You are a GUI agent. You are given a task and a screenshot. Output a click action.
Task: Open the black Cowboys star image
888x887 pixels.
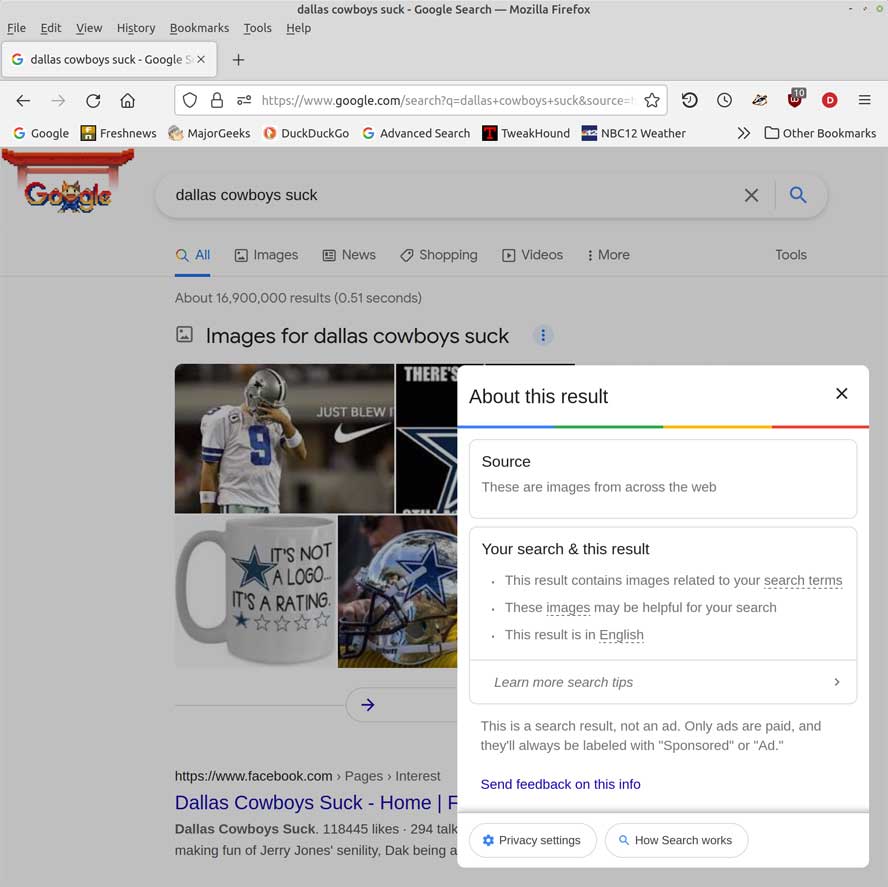pos(426,438)
